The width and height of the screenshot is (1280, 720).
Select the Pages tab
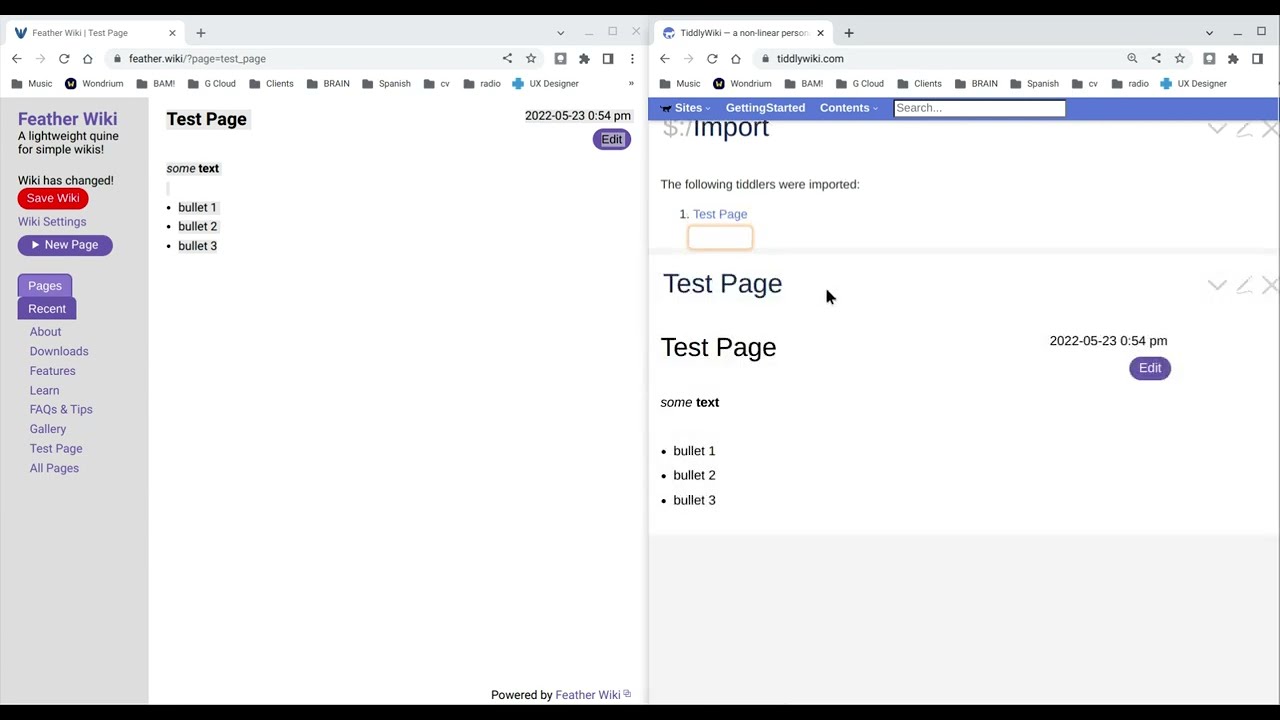pos(45,286)
